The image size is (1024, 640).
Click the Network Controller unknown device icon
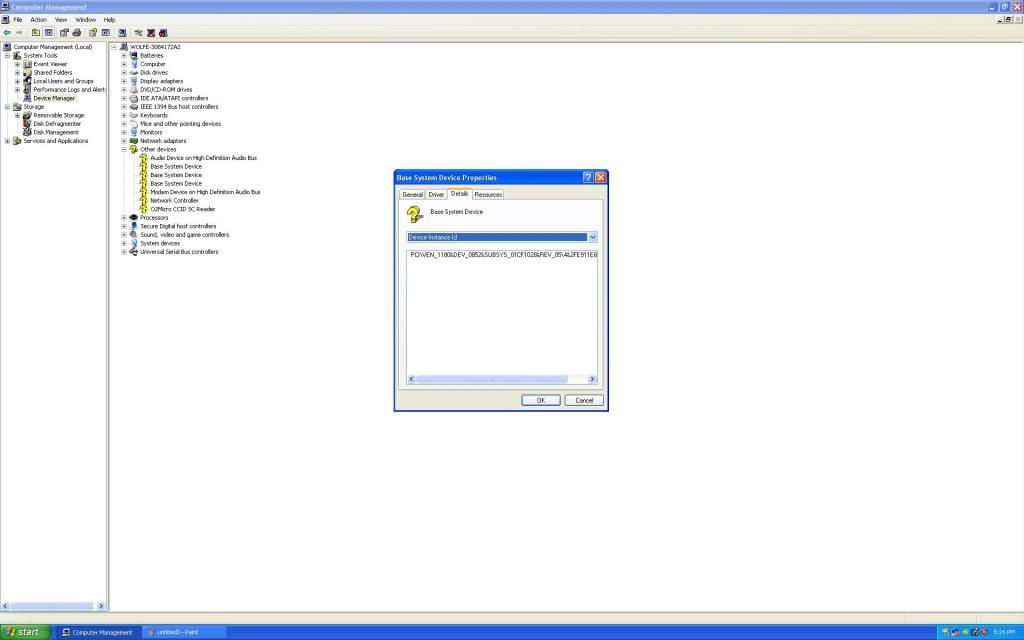point(144,201)
